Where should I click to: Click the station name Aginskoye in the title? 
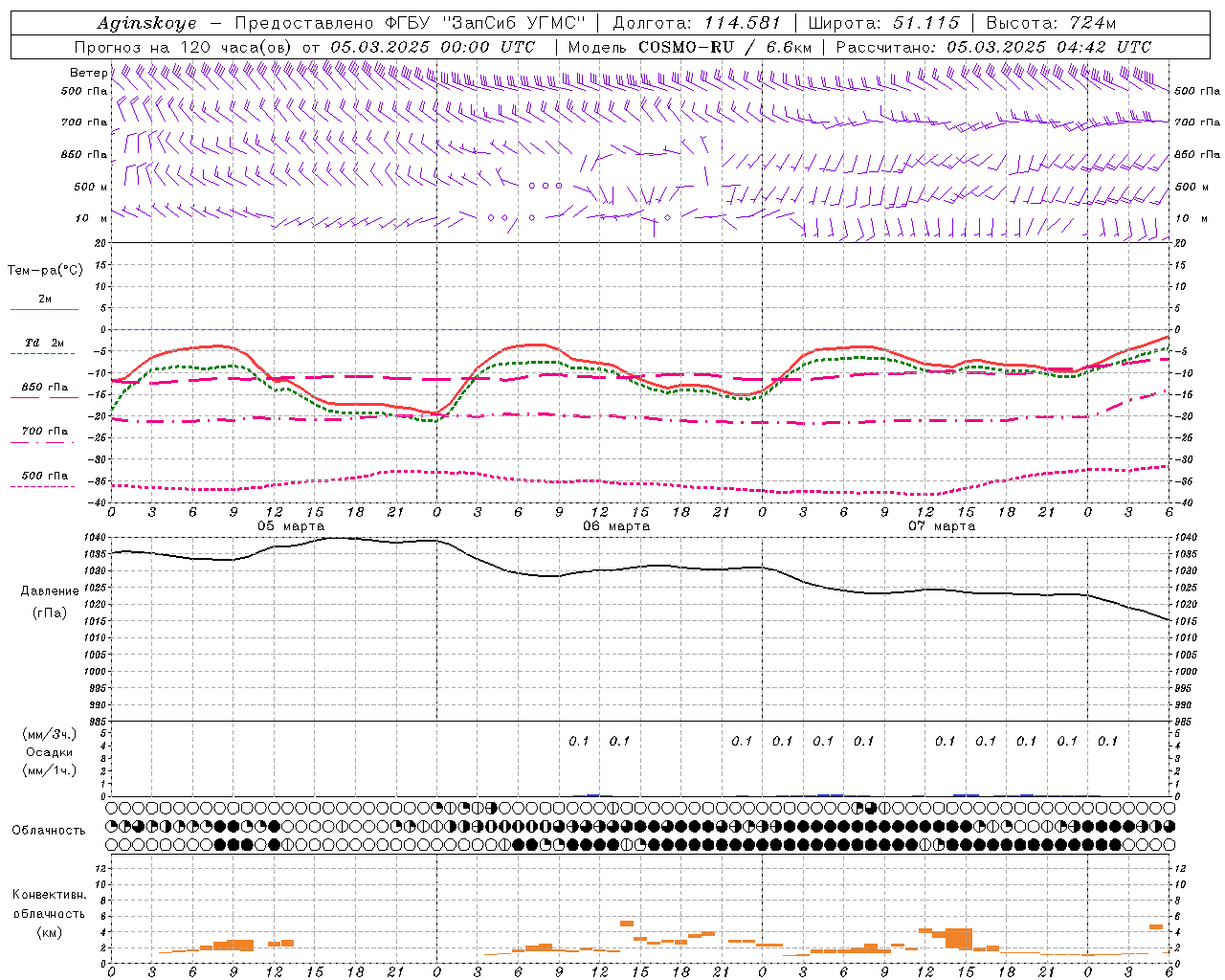pos(146,23)
